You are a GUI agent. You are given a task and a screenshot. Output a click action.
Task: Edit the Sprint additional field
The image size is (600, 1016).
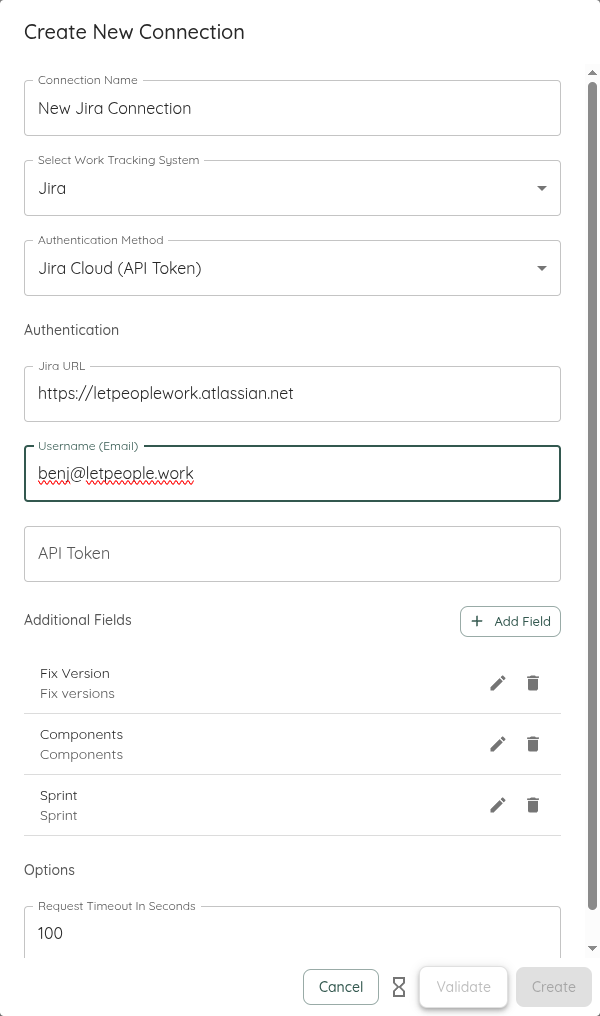(x=497, y=805)
